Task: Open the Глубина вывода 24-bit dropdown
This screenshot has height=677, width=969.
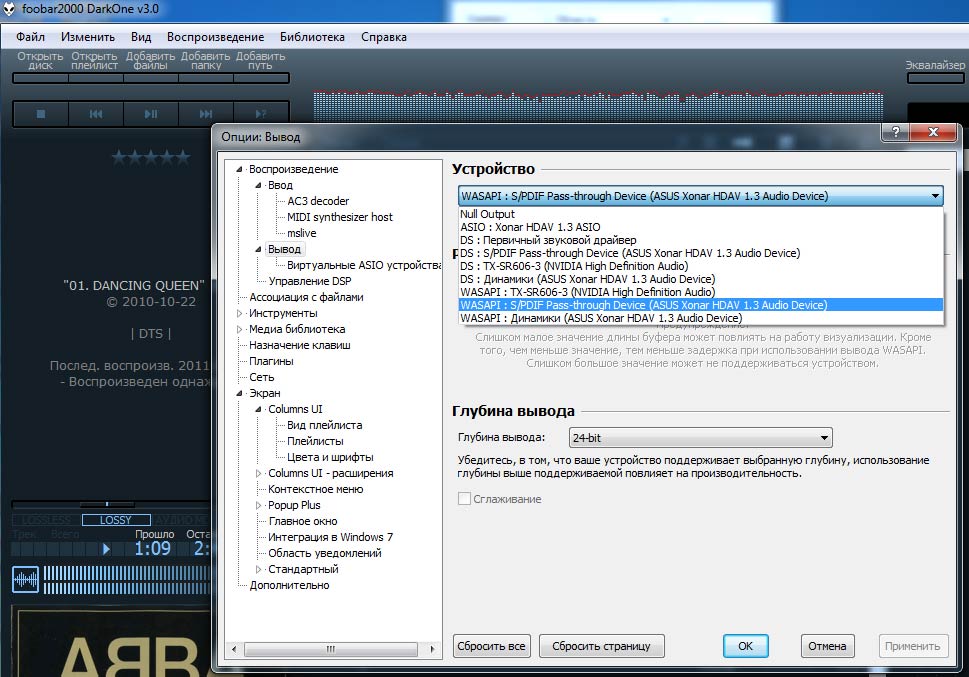Action: pyautogui.click(x=700, y=438)
